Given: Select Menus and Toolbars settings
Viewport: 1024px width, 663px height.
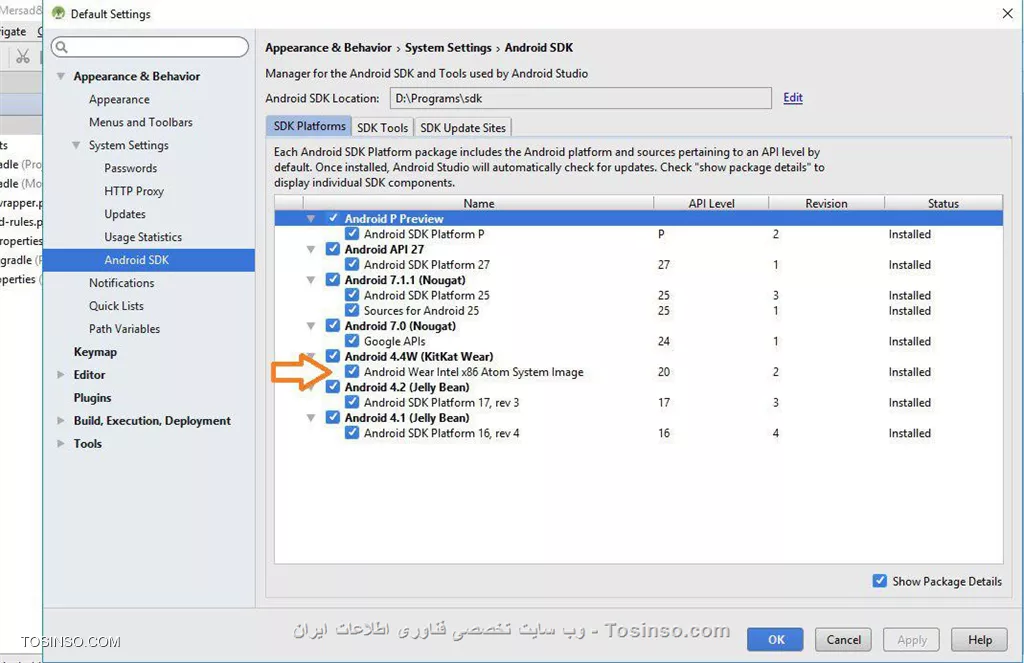Looking at the screenshot, I should (140, 122).
